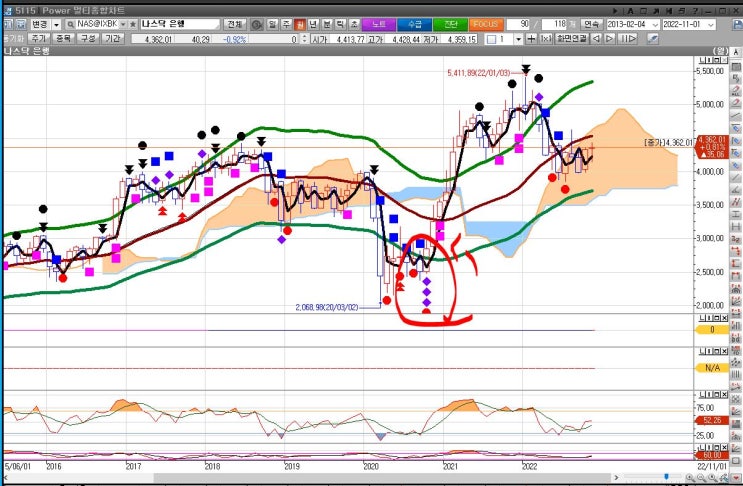The image size is (743, 486).
Task: Expand the 2013-02-04 start date dropdown
Action: (655, 25)
